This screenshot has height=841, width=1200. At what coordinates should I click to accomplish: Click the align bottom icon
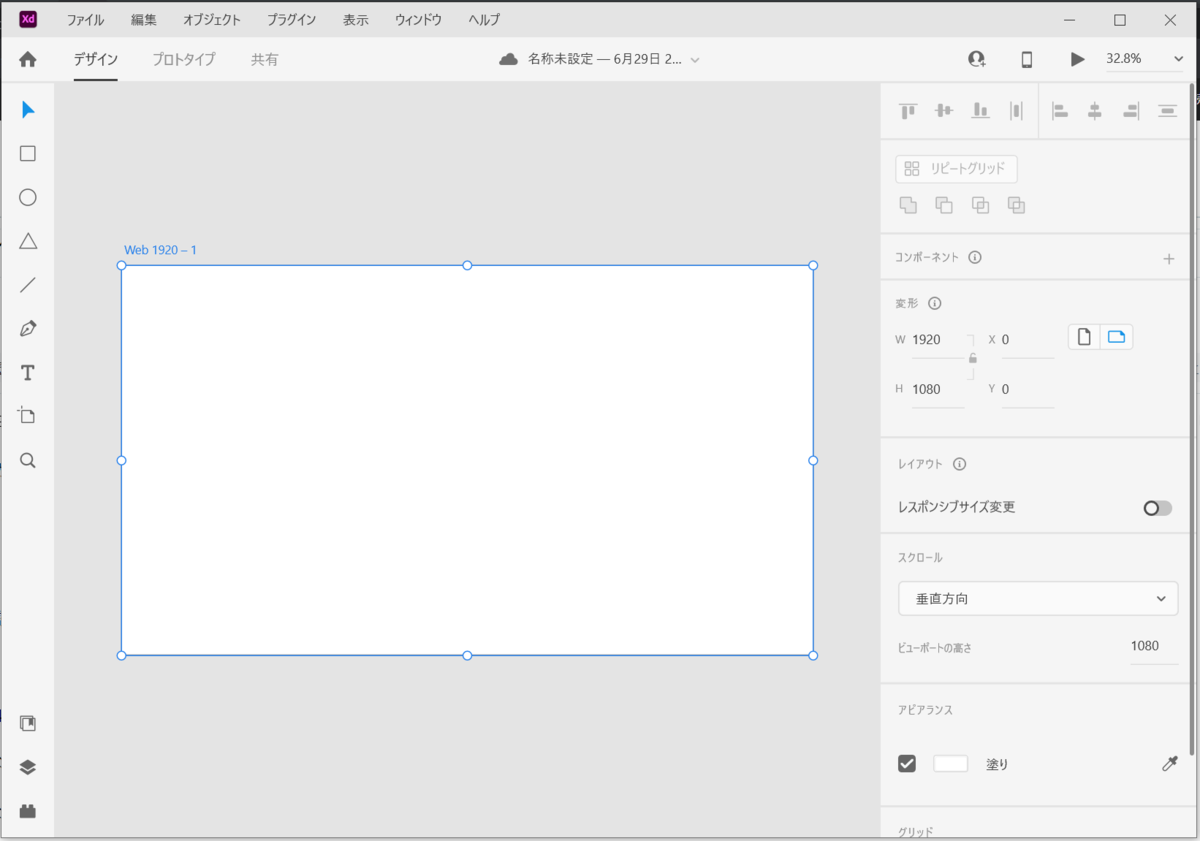pyautogui.click(x=981, y=111)
